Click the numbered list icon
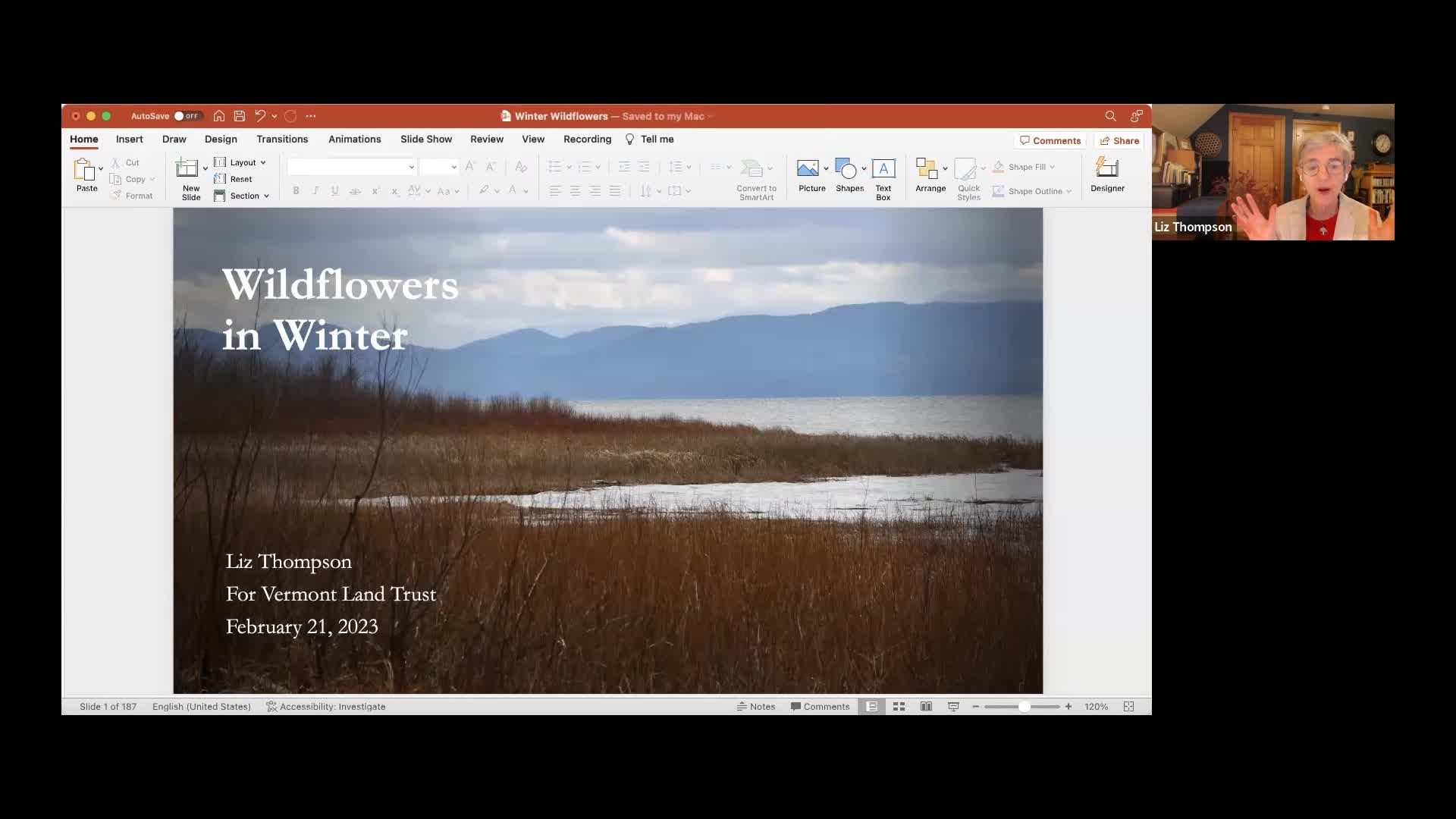The width and height of the screenshot is (1456, 819). [x=584, y=167]
